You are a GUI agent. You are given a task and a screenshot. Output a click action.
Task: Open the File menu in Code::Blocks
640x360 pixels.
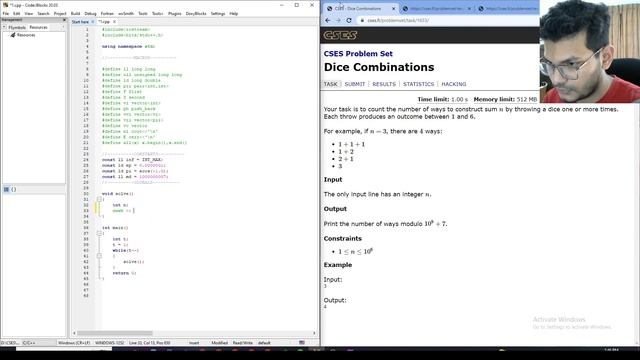coord(6,13)
